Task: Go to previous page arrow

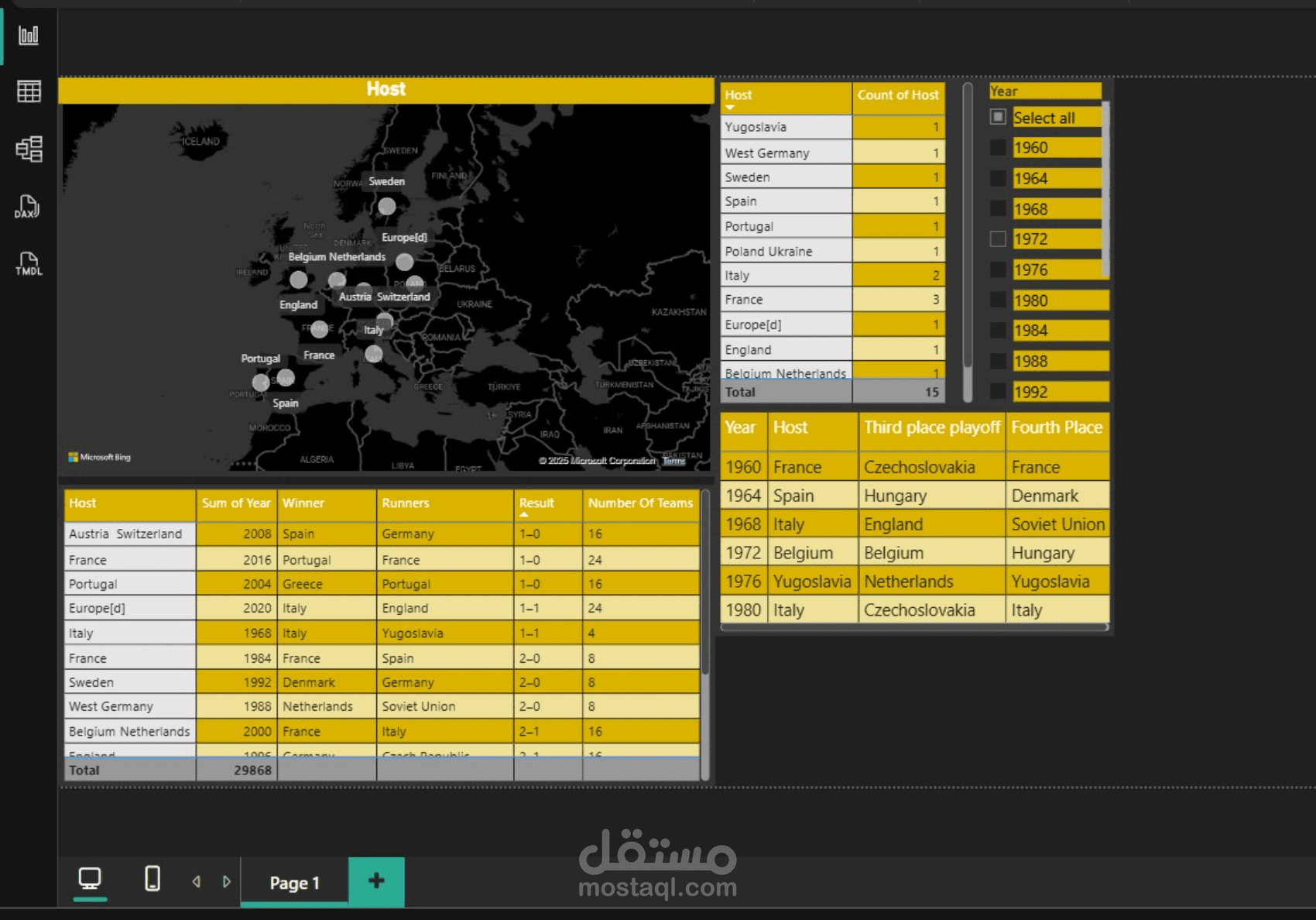Action: coord(197,881)
